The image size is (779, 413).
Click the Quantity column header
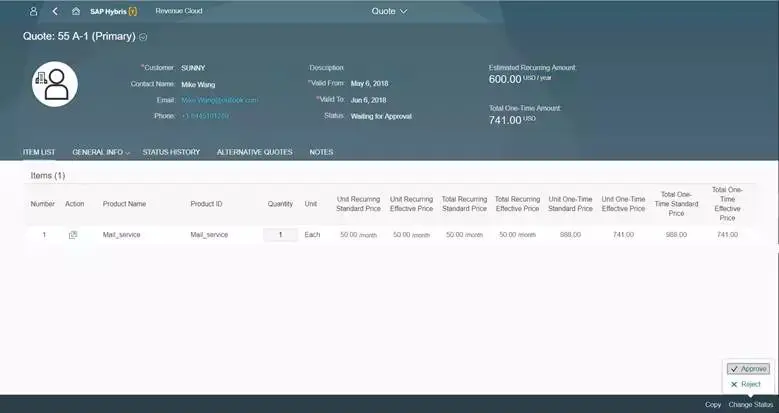(x=280, y=204)
